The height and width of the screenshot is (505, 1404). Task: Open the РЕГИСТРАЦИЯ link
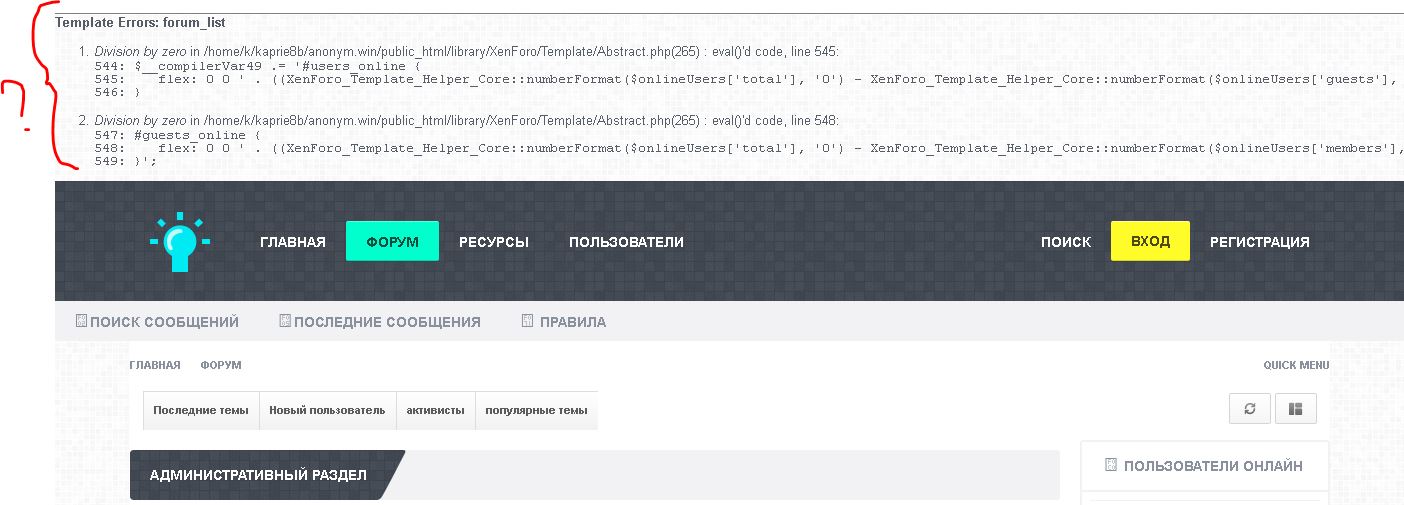[1260, 242]
